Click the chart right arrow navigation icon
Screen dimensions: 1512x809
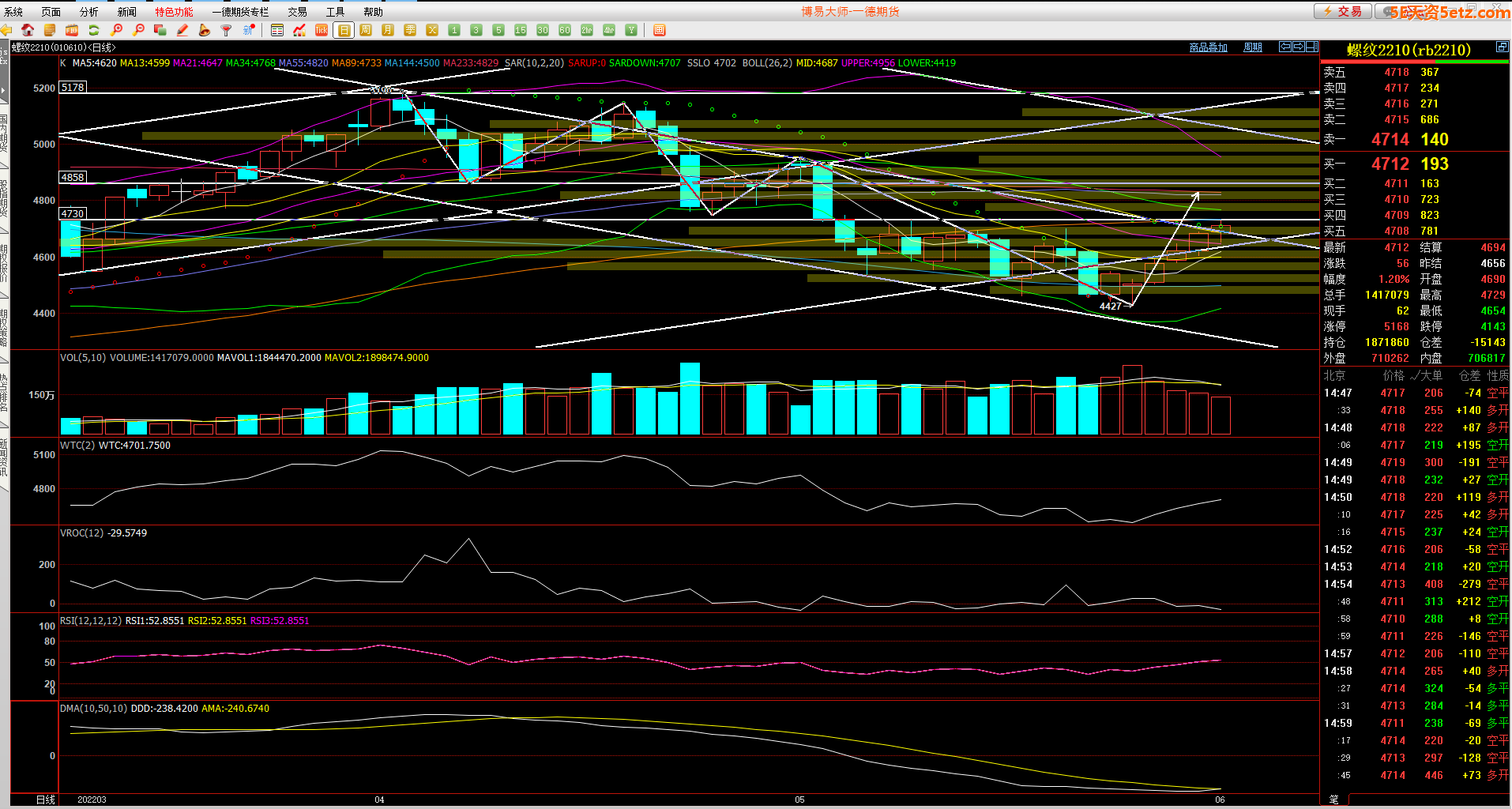point(1298,47)
